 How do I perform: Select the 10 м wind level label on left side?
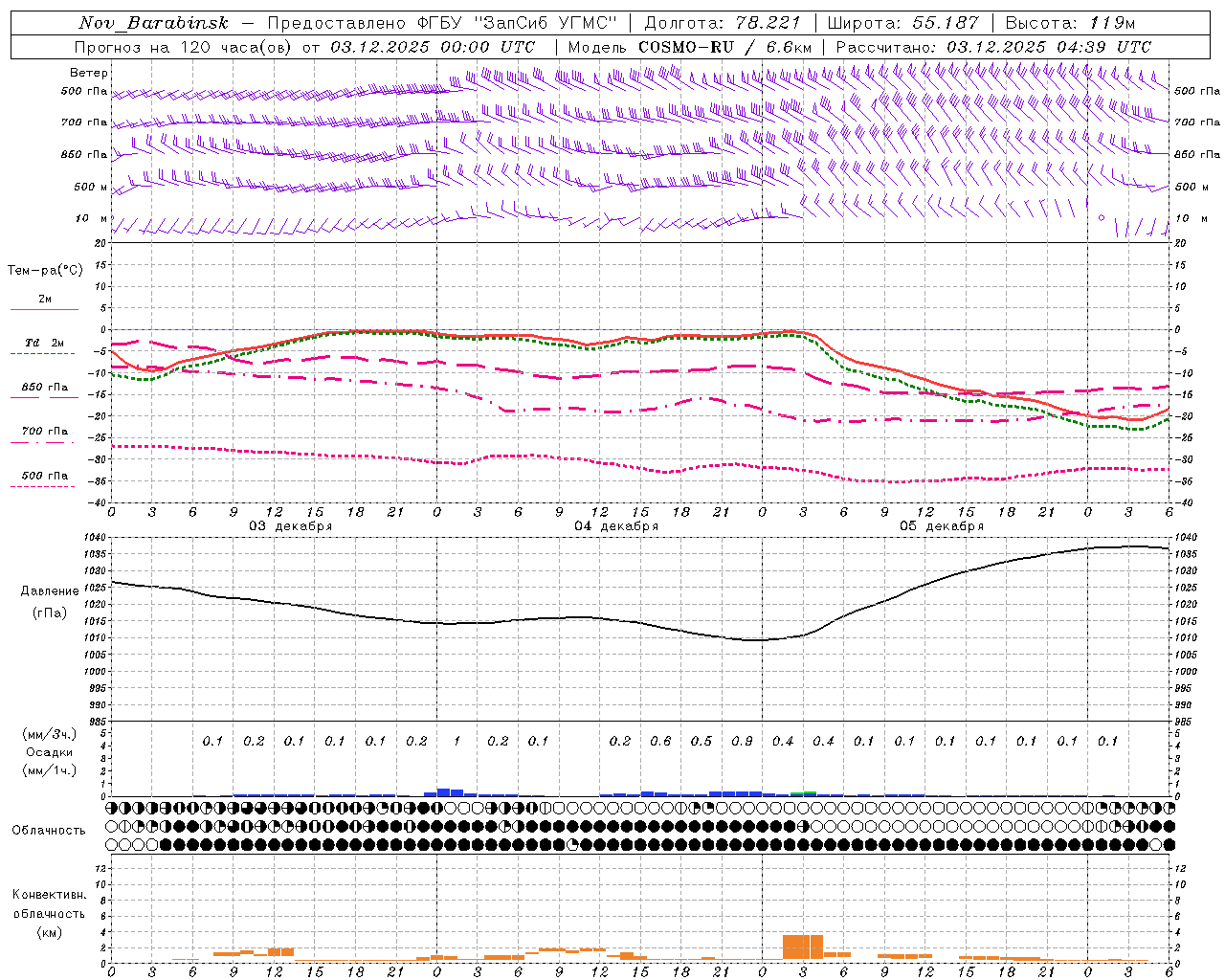(x=92, y=218)
